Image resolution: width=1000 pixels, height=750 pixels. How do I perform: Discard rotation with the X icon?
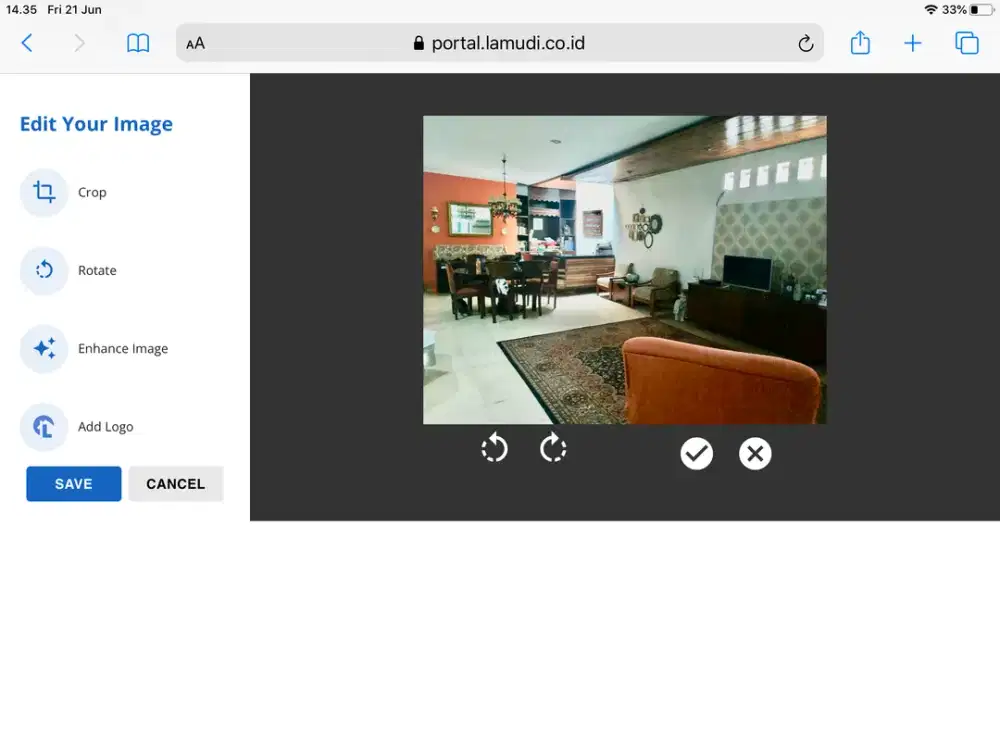click(755, 454)
